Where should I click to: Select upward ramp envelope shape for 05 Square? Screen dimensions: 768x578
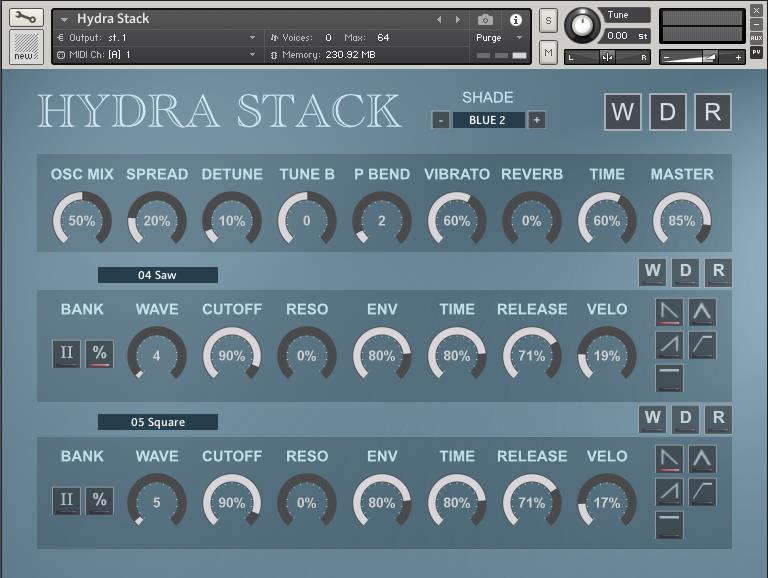[669, 492]
